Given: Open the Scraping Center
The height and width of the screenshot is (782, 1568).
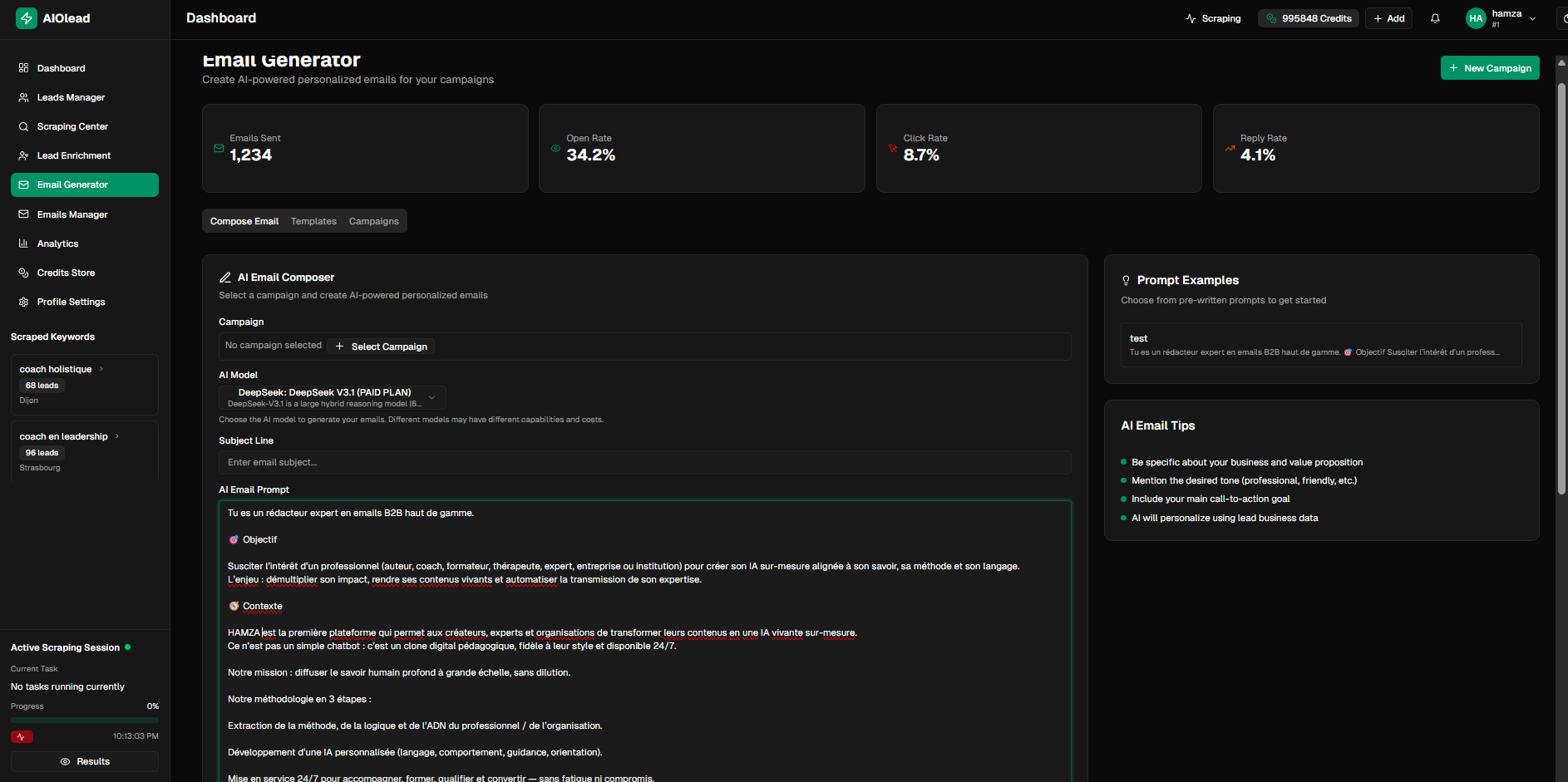Looking at the screenshot, I should (72, 126).
